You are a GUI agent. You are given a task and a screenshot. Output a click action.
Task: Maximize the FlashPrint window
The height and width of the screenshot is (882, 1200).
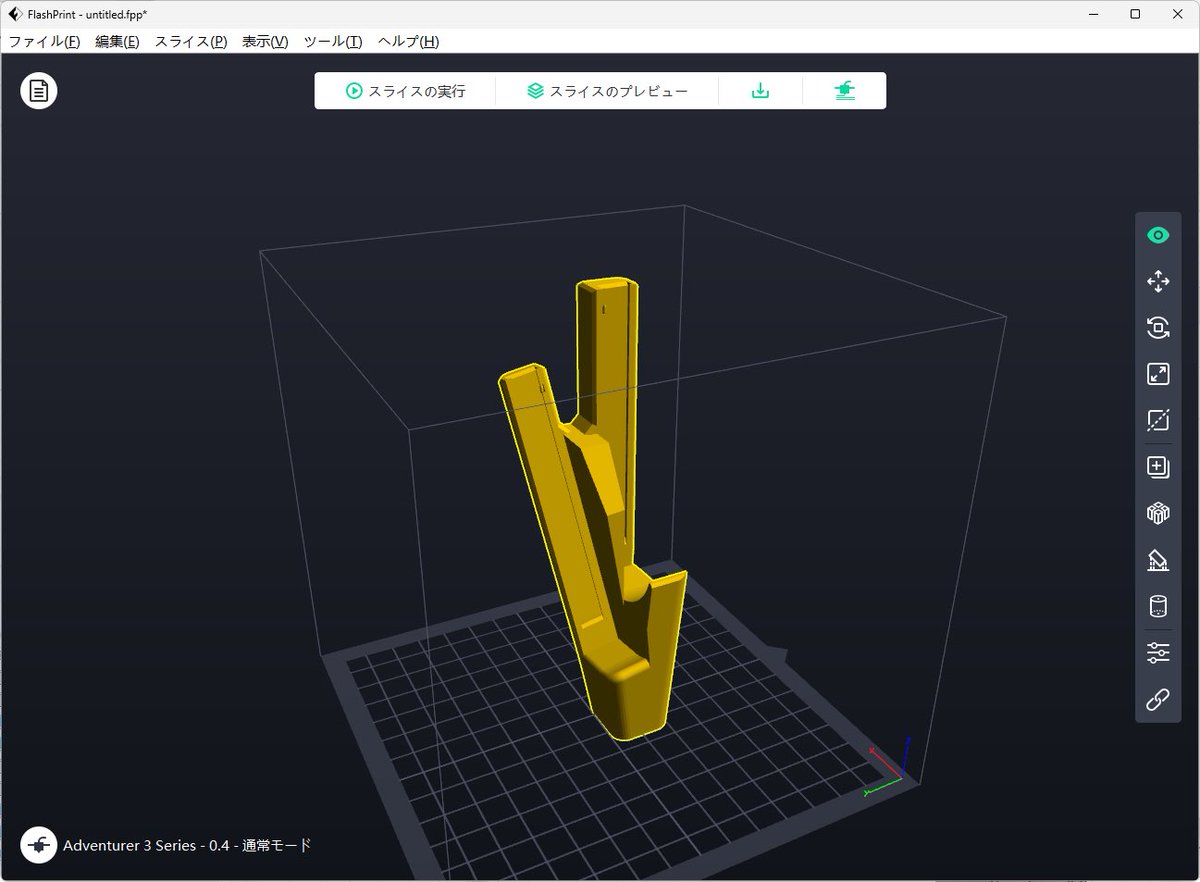(x=1134, y=14)
